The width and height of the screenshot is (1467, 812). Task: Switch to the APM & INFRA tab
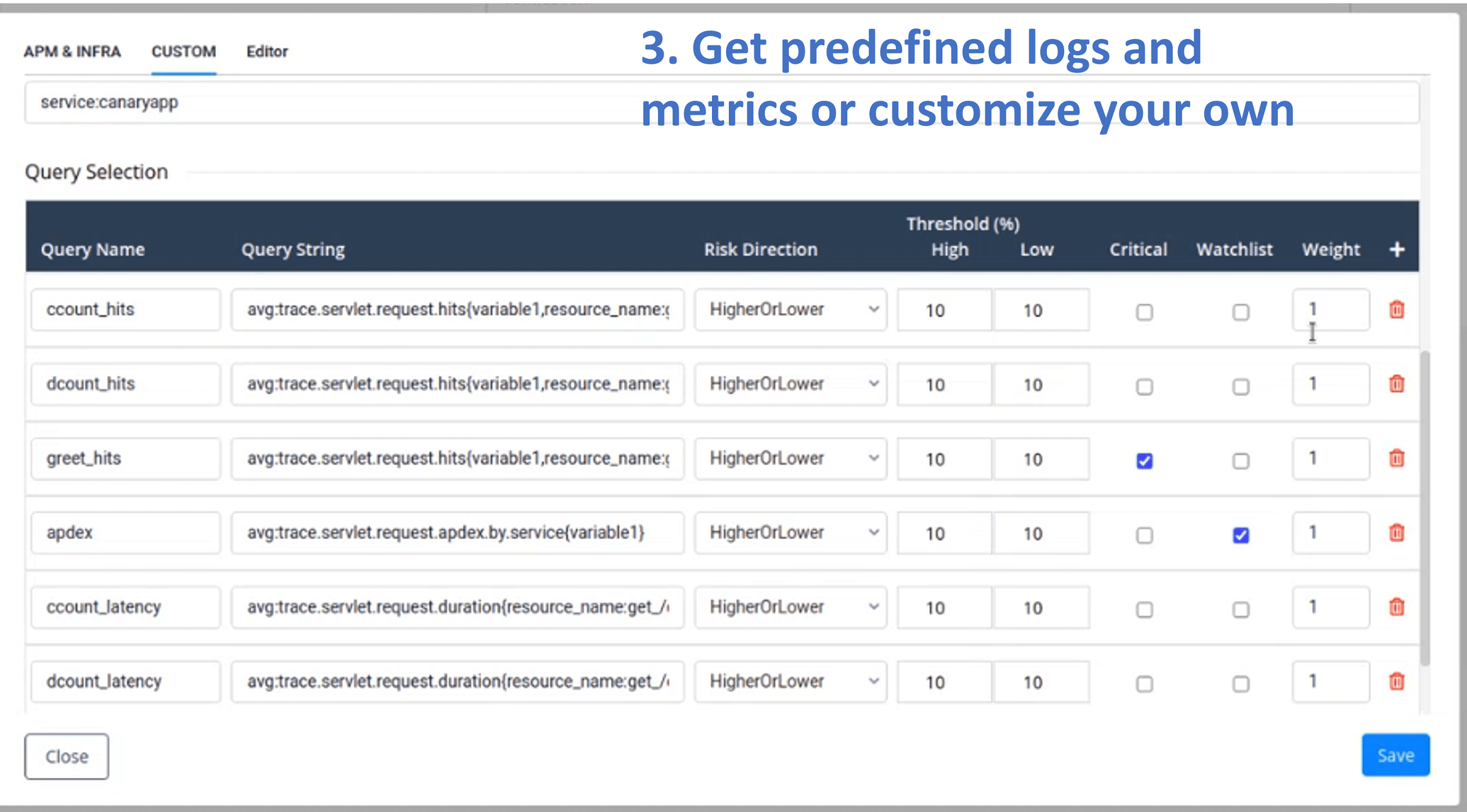click(72, 52)
